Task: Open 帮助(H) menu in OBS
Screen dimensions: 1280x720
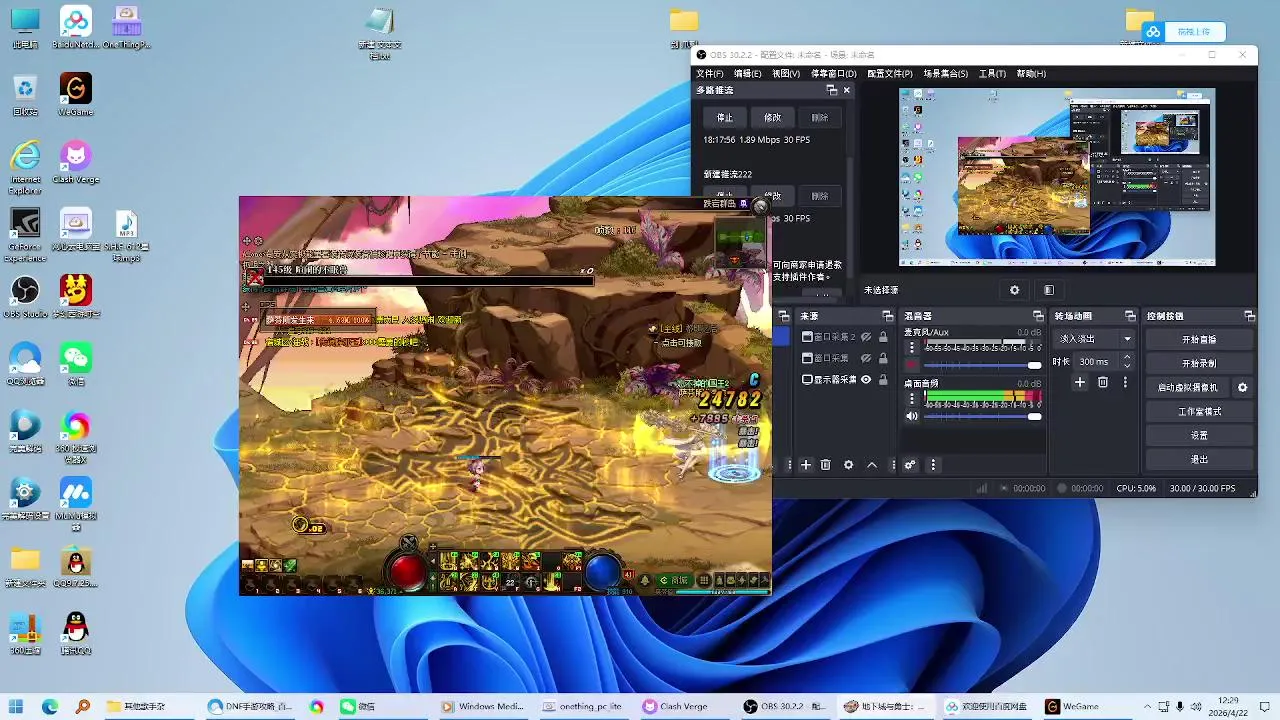Action: click(x=1031, y=74)
